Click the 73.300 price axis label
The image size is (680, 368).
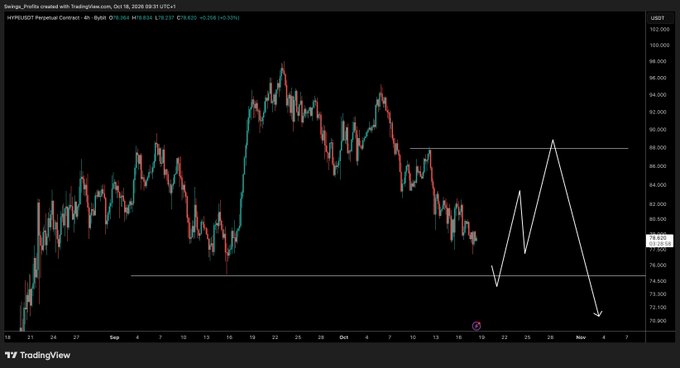tap(658, 294)
